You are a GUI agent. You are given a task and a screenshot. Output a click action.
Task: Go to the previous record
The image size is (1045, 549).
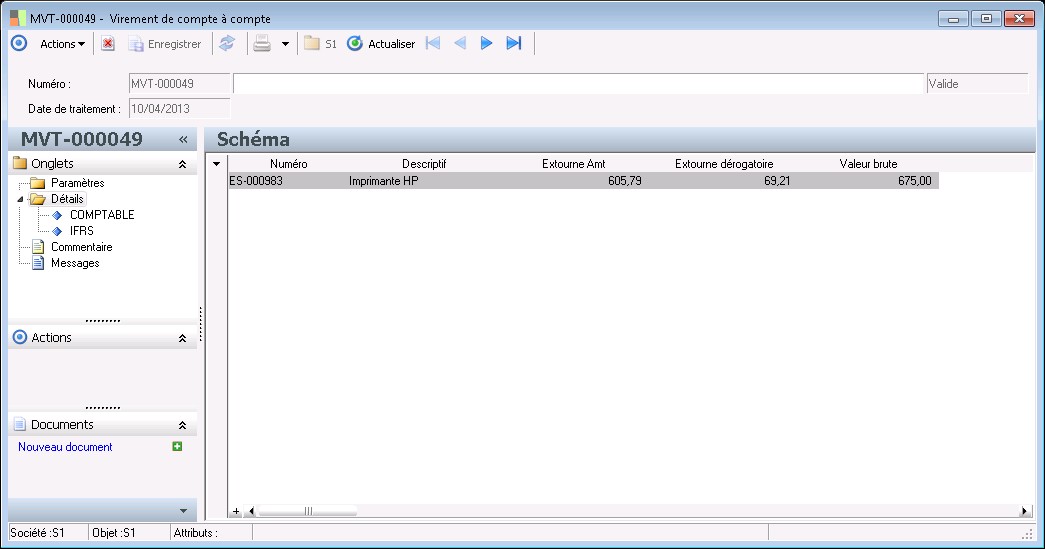point(460,44)
